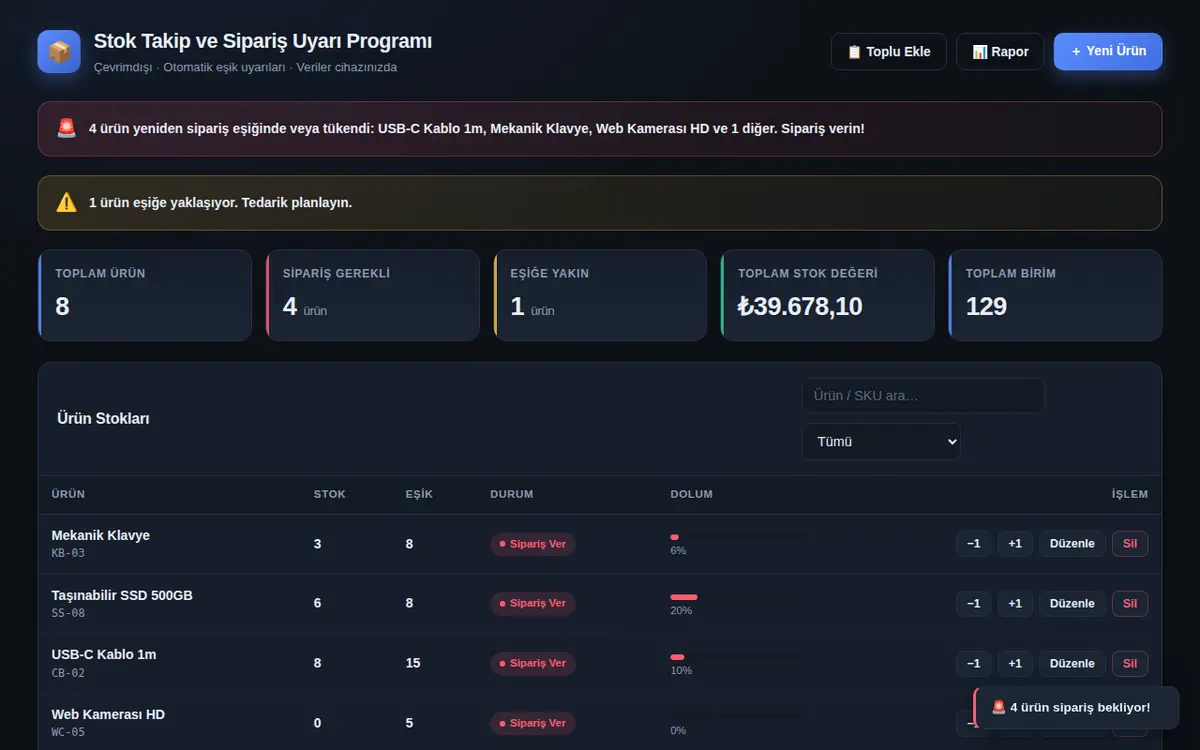
Task: Click the DOLUM column header
Action: 692,494
